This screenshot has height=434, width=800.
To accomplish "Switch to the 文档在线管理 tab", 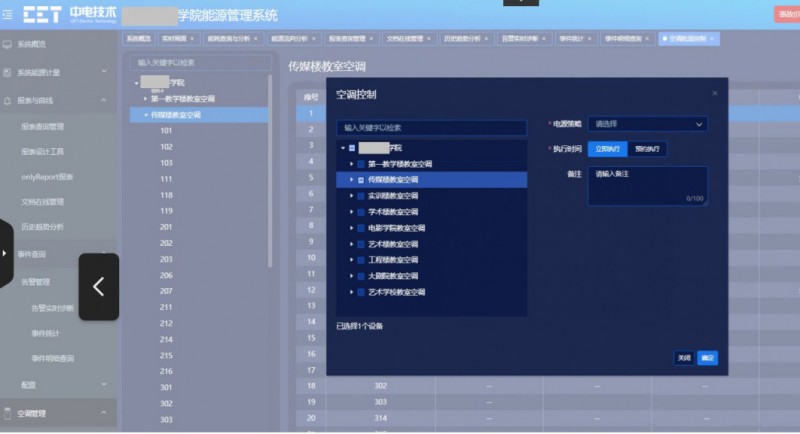I will coord(405,39).
